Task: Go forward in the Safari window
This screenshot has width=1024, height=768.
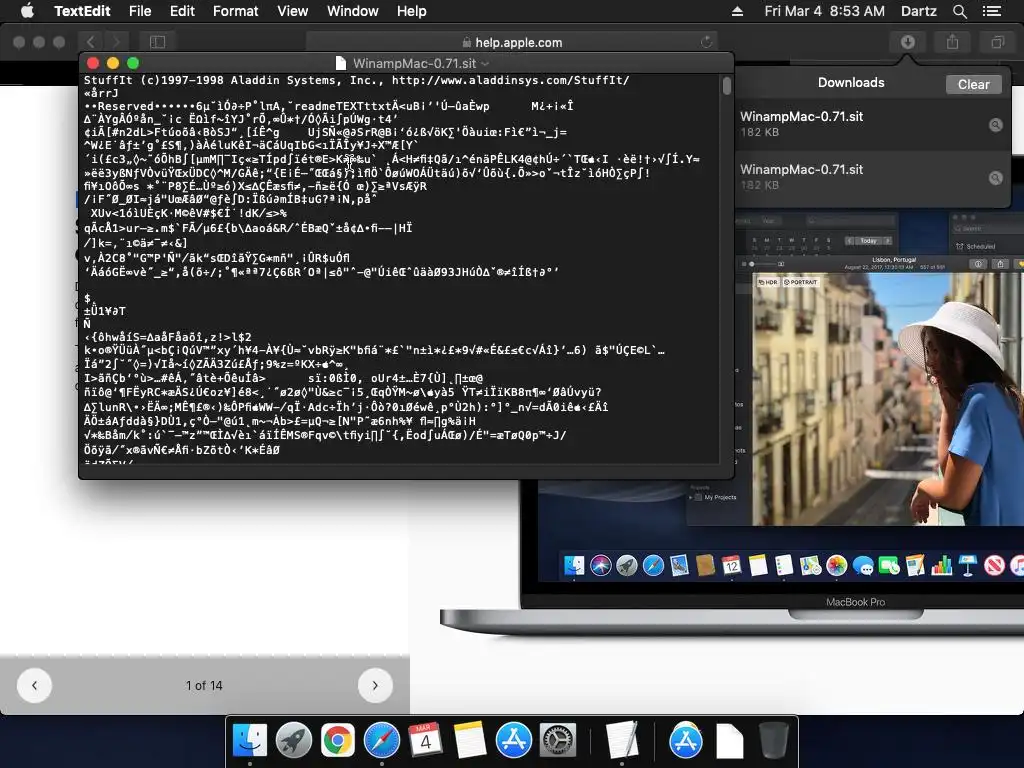Action: [x=116, y=42]
